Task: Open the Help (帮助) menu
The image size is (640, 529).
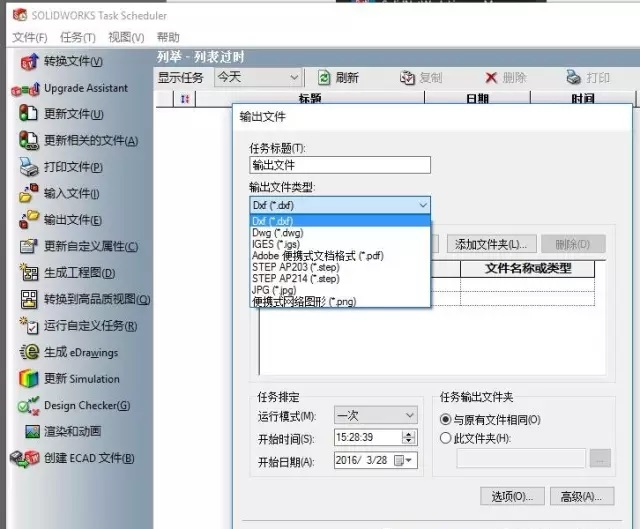Action: tap(168, 38)
